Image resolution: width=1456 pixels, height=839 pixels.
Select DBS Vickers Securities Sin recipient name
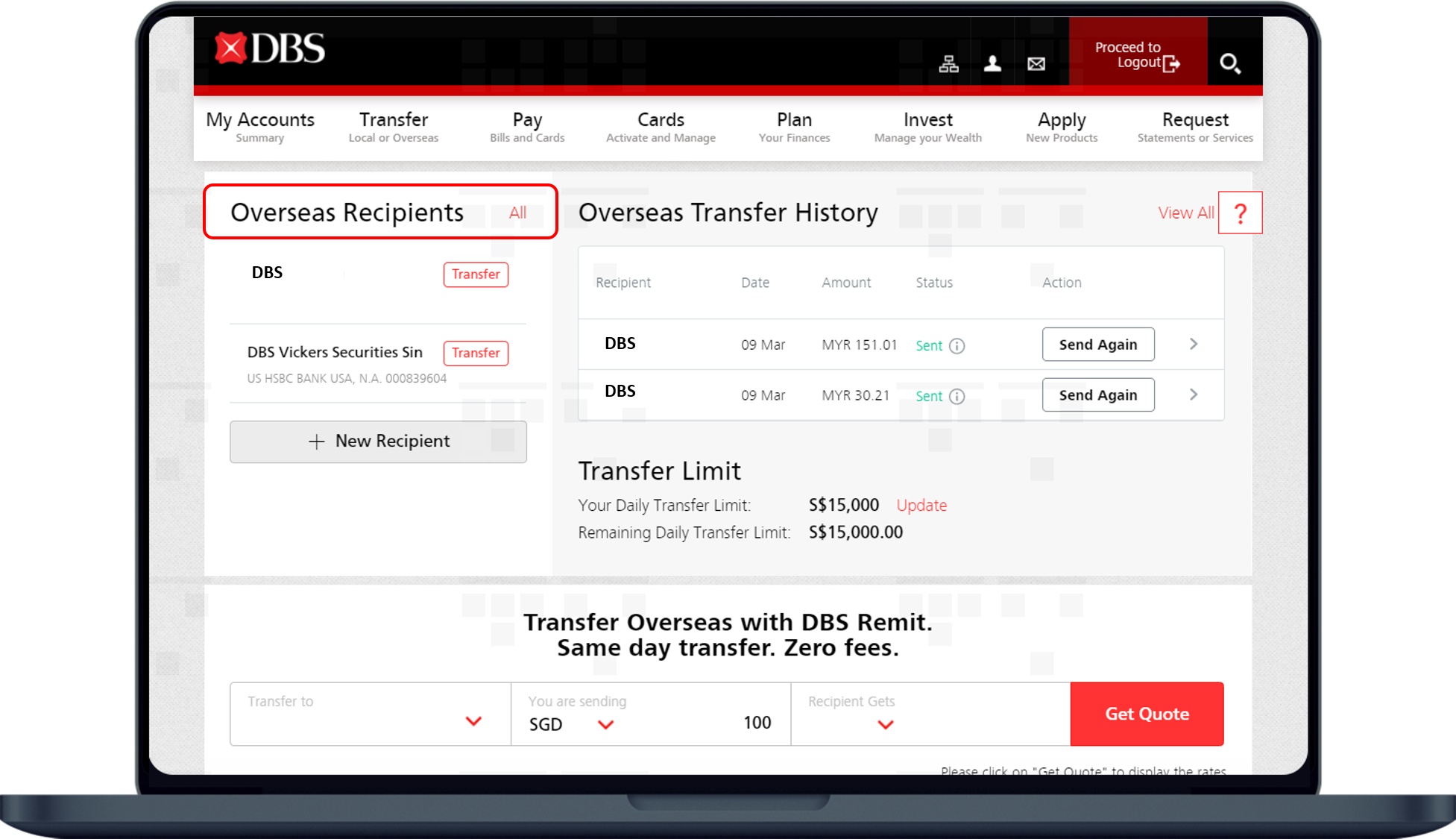335,352
